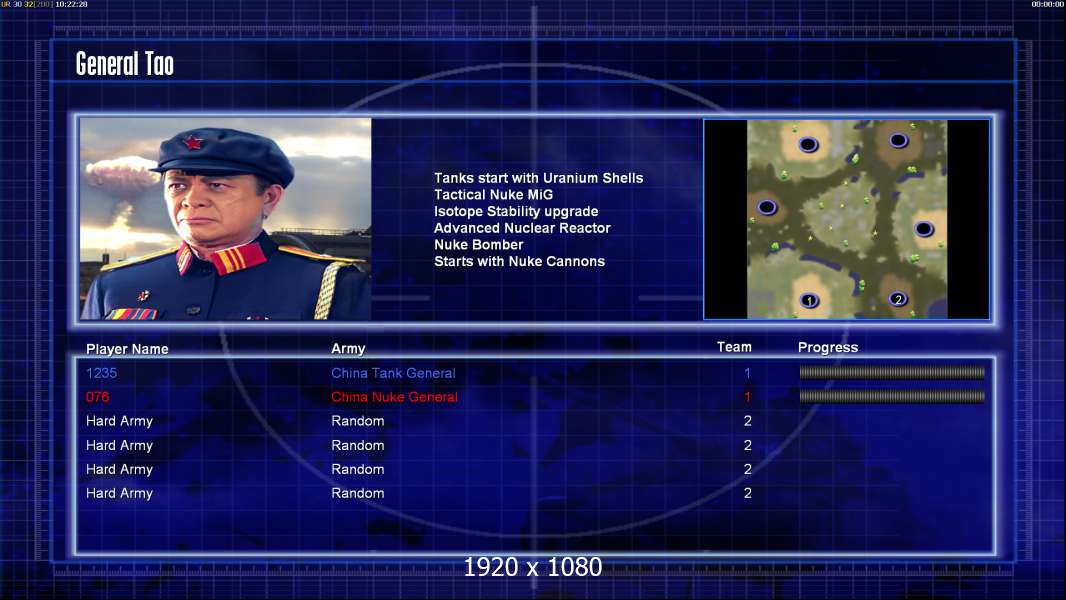
Task: Pick the empty start marker at minimap's upper-left
Action: pyautogui.click(x=808, y=144)
